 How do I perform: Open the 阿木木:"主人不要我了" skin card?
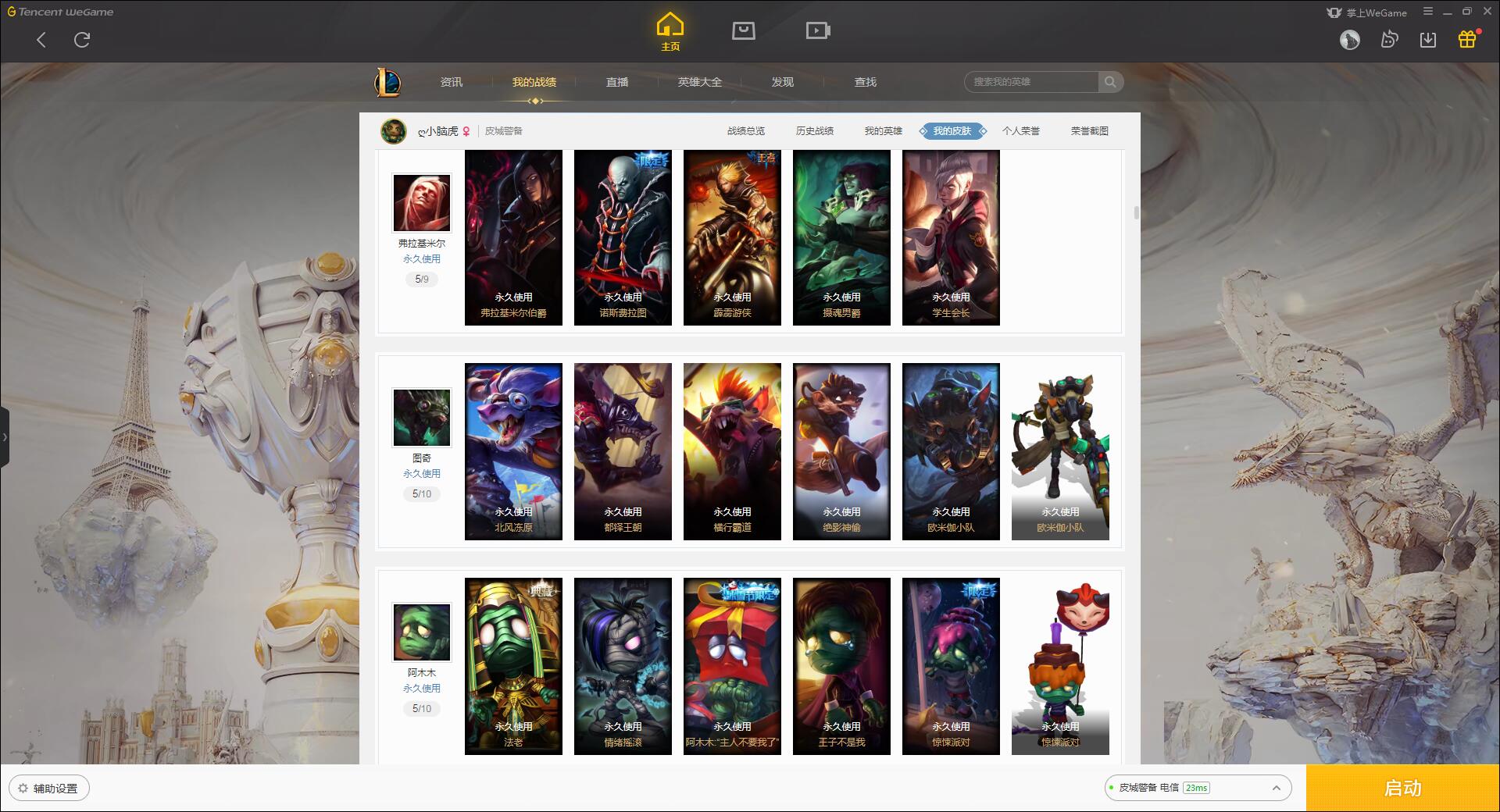(732, 666)
